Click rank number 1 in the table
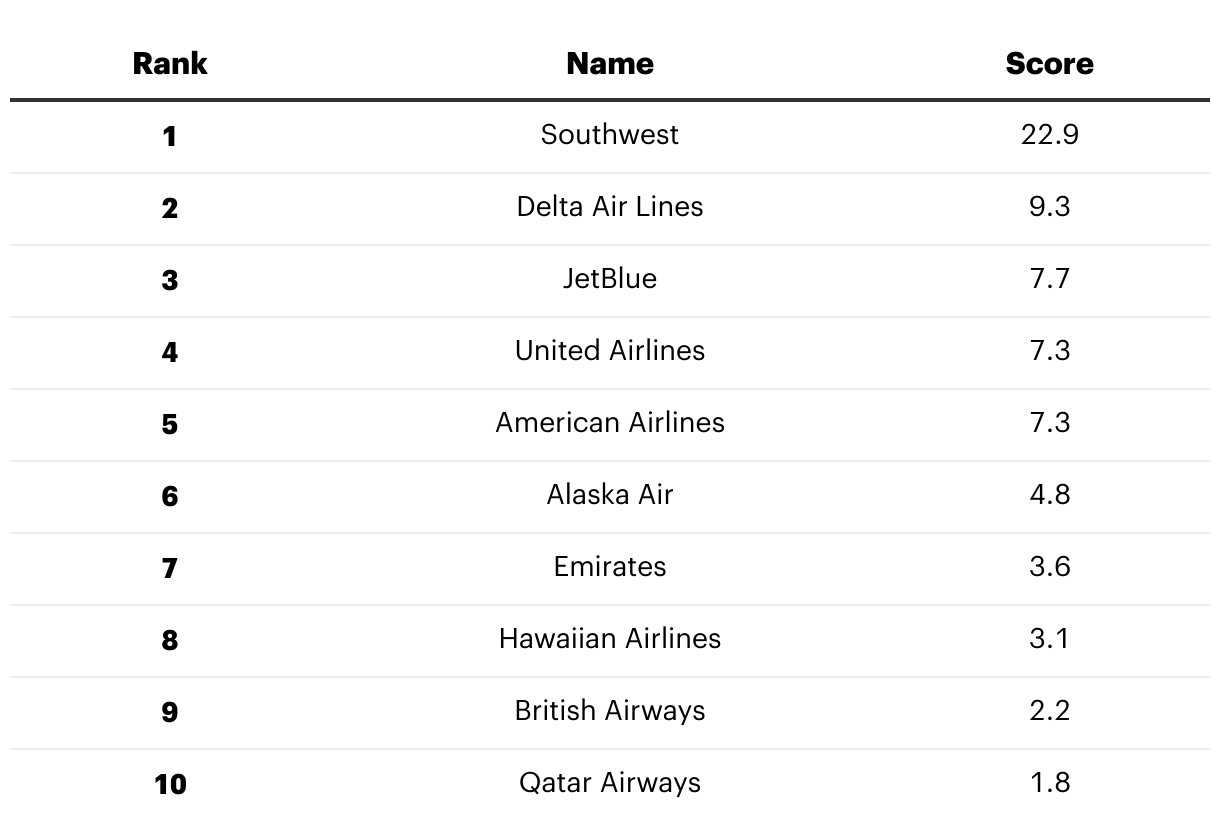The height and width of the screenshot is (830, 1220). tap(170, 137)
